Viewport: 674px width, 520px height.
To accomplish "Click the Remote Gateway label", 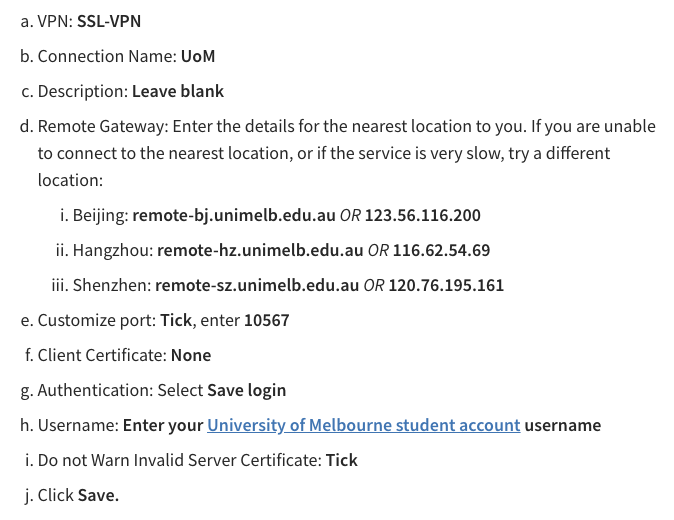I will coord(103,126).
